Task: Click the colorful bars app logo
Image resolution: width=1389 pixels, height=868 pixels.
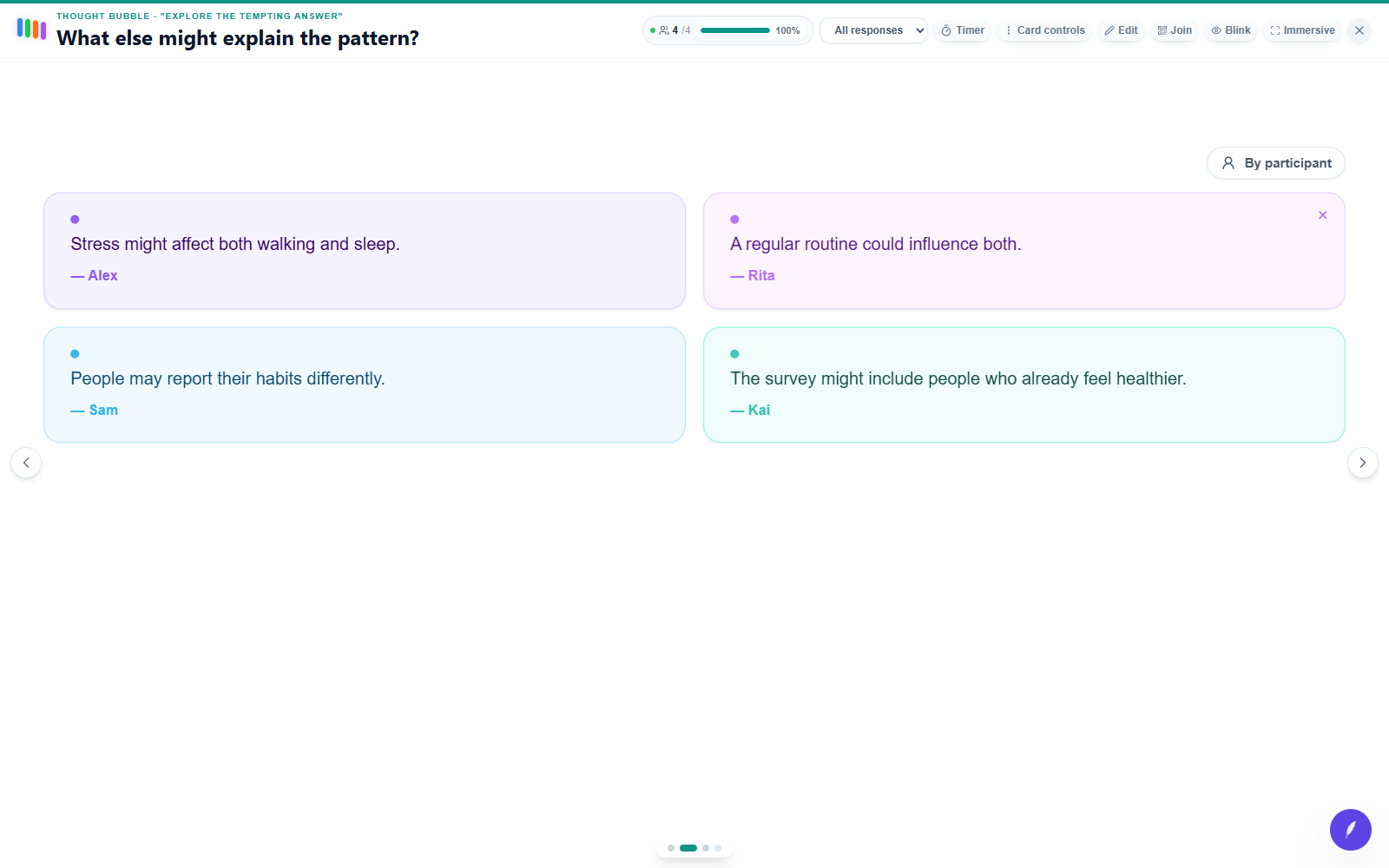Action: coord(31,29)
